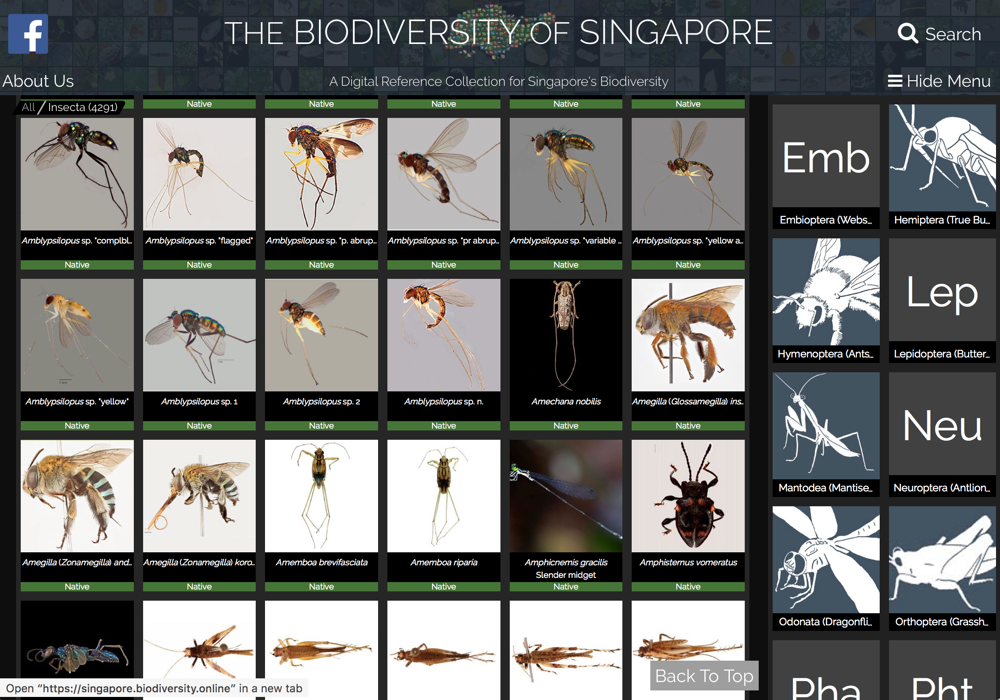This screenshot has width=1000, height=700.
Task: Open Amegilla (Glossamegilla) ins.. bee thumbnail
Action: (688, 335)
